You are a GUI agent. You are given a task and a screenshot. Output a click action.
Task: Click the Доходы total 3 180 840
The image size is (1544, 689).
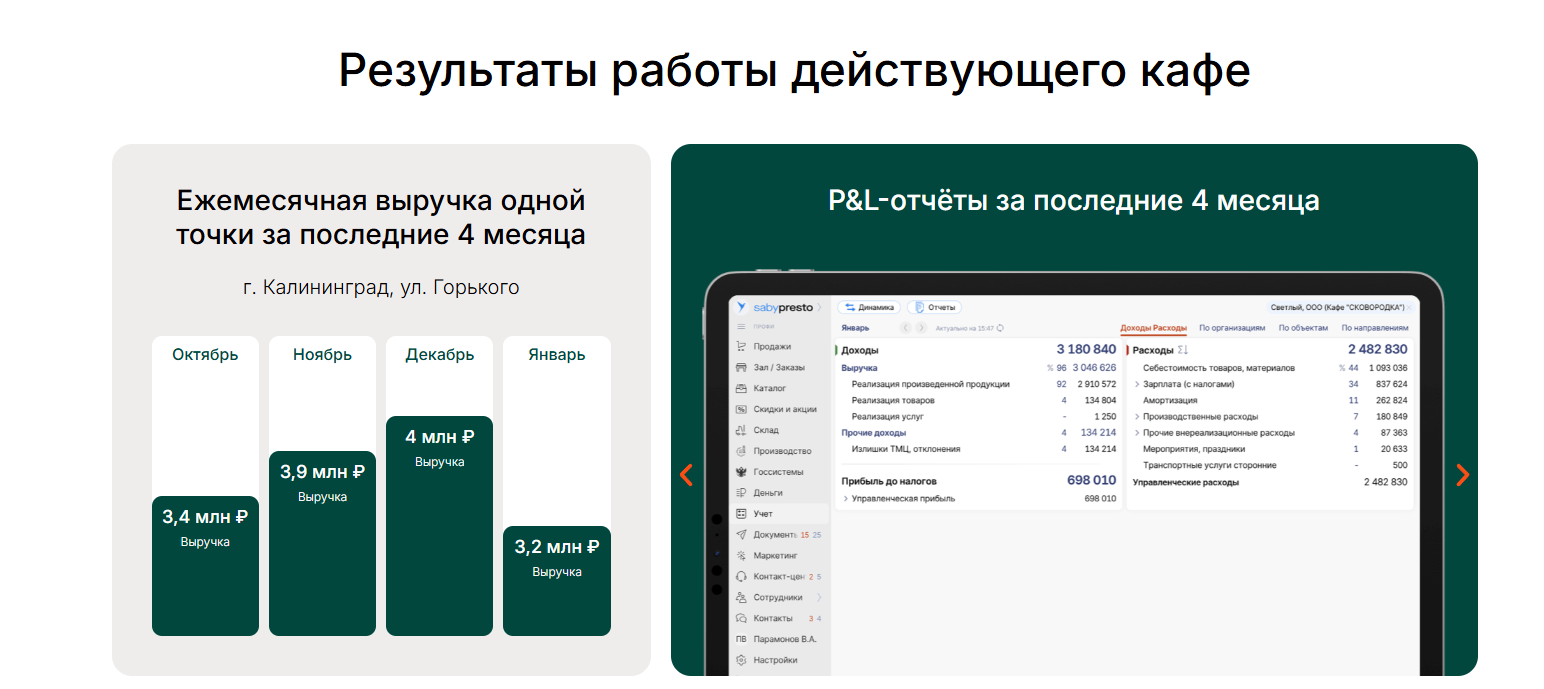click(1086, 350)
